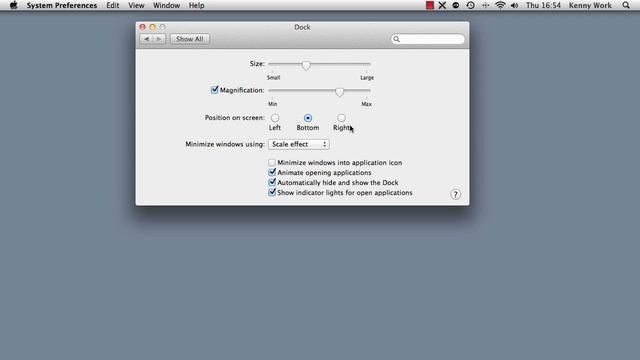The height and width of the screenshot is (360, 640).
Task: Open the Apple menu
Action: point(13,5)
